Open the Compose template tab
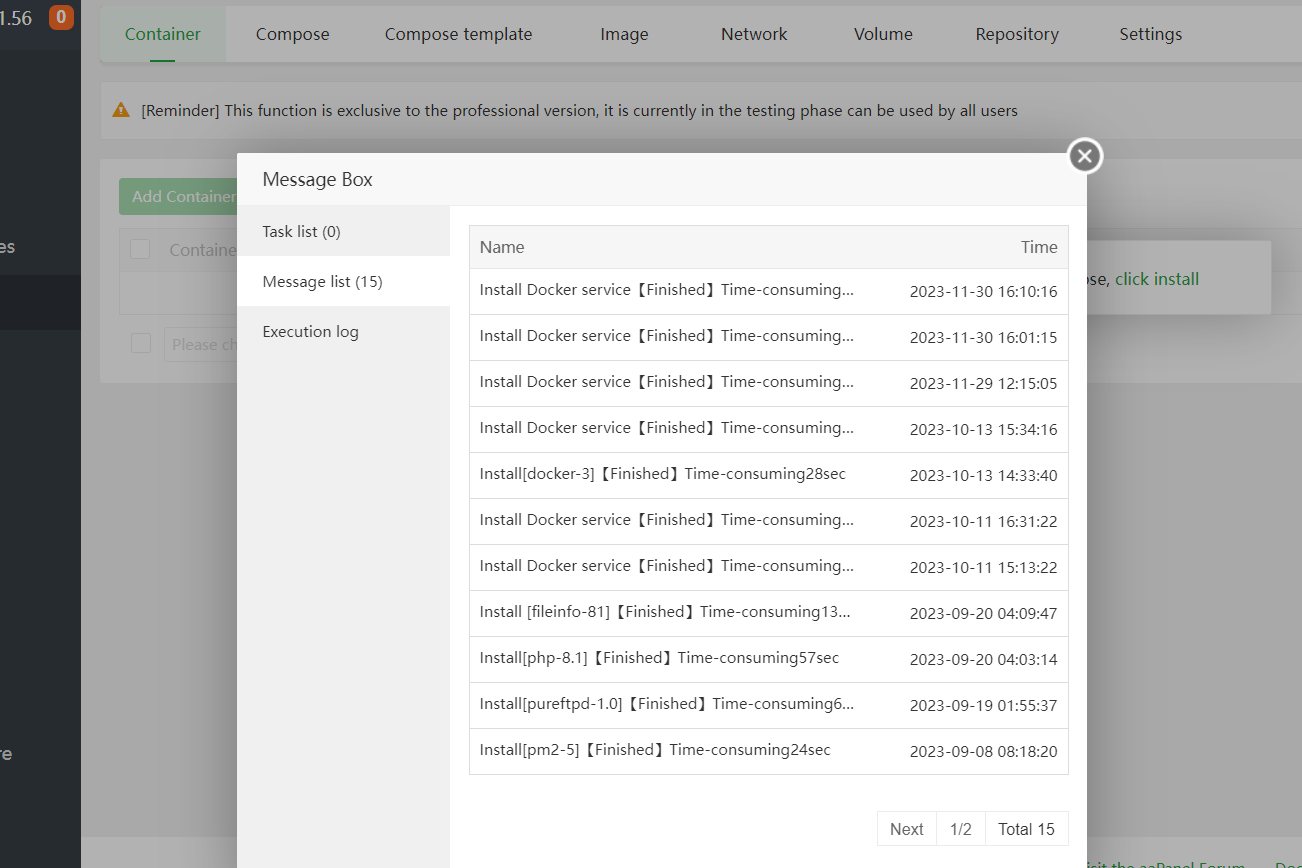The image size is (1302, 868). click(458, 34)
